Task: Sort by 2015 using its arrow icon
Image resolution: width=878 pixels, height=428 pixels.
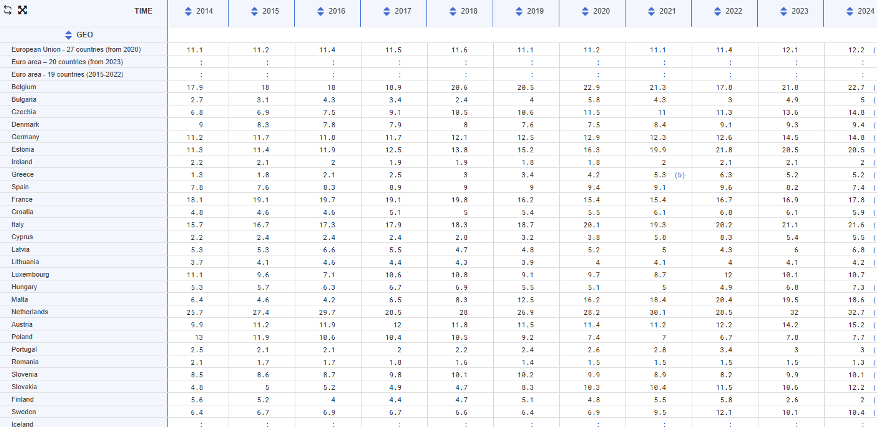Action: [254, 11]
